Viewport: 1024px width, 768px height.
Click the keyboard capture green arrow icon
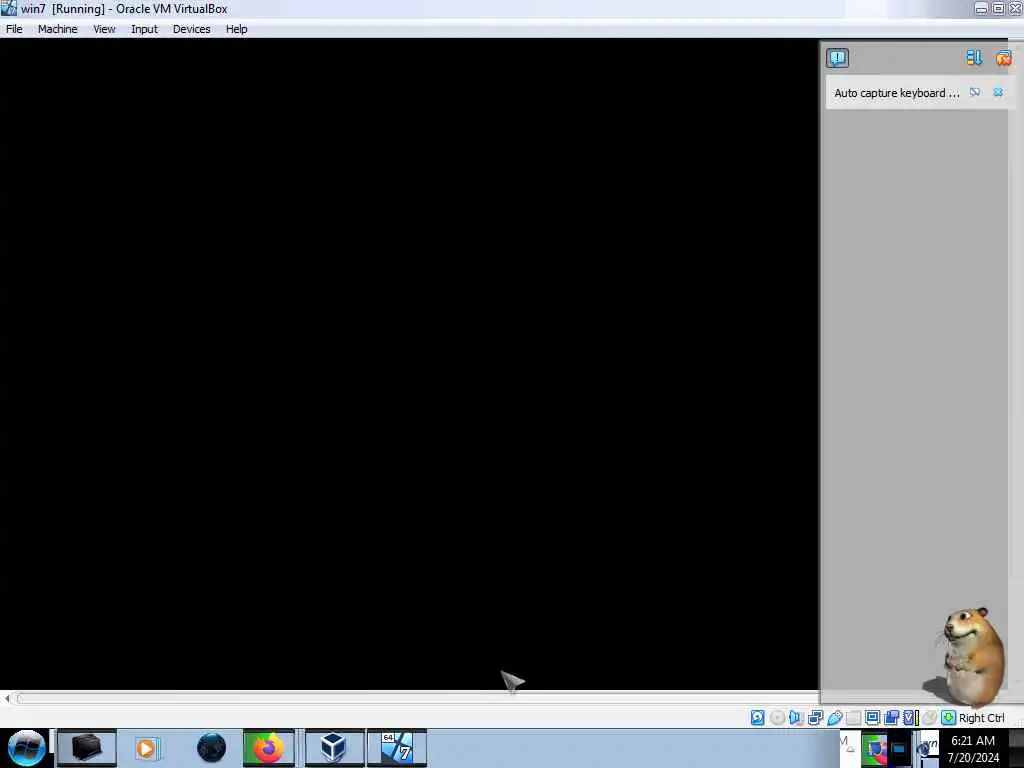pos(948,718)
